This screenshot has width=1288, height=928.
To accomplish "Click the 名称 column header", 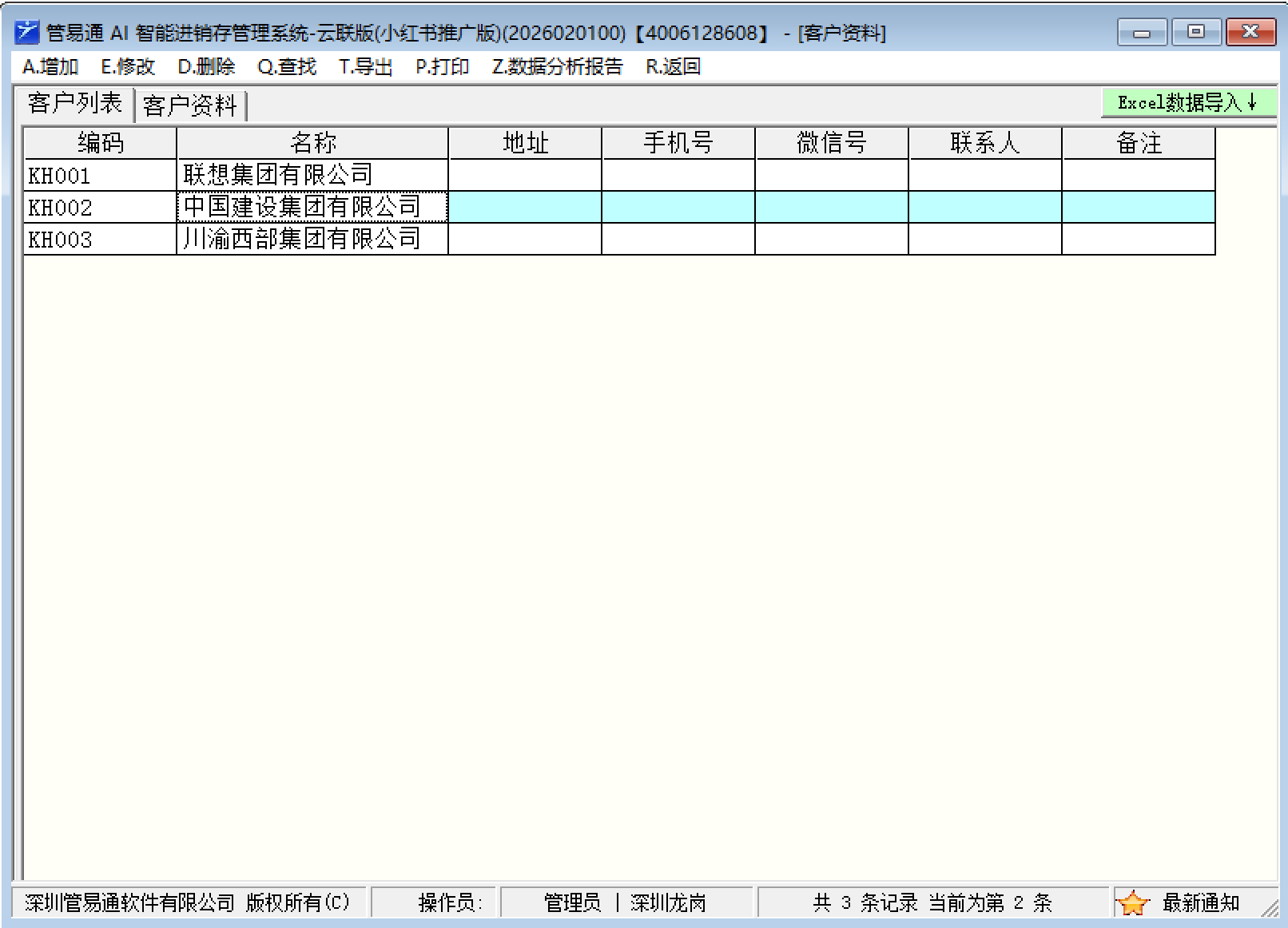I will pyautogui.click(x=312, y=143).
